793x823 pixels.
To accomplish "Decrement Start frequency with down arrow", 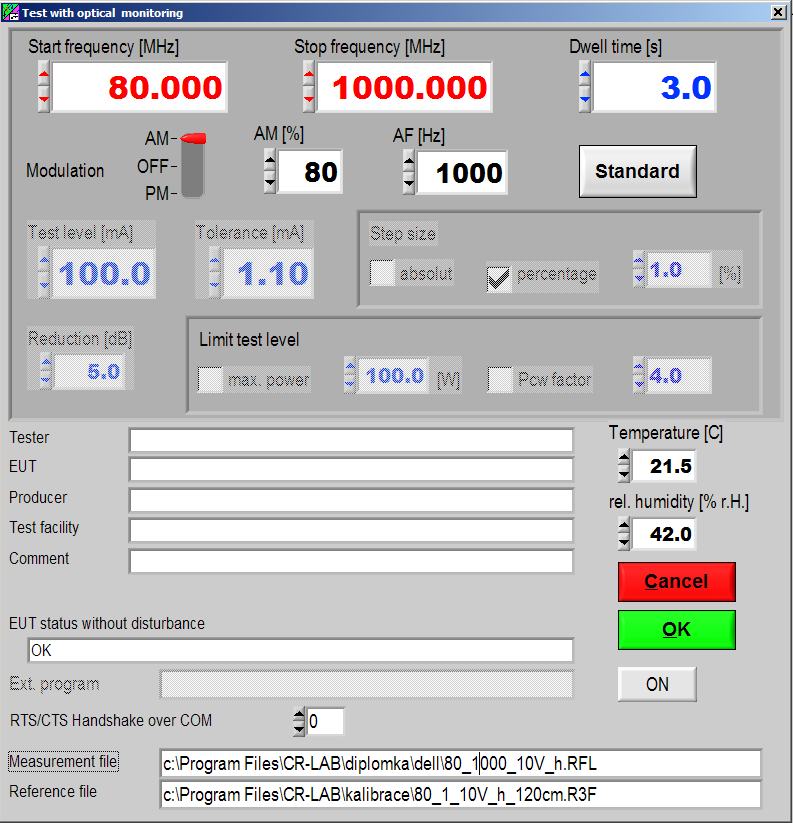I will pyautogui.click(x=44, y=99).
